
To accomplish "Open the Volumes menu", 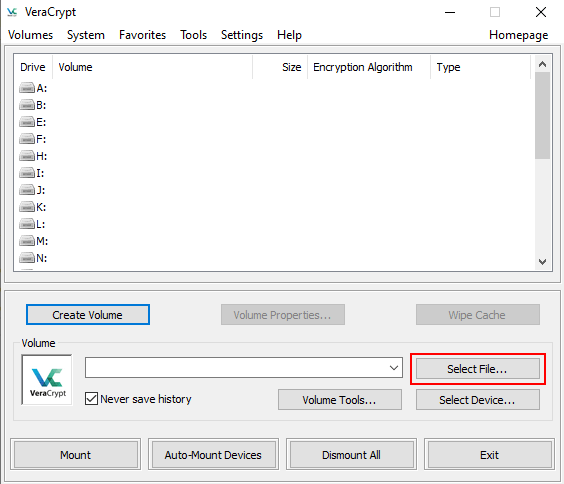I will [31, 35].
